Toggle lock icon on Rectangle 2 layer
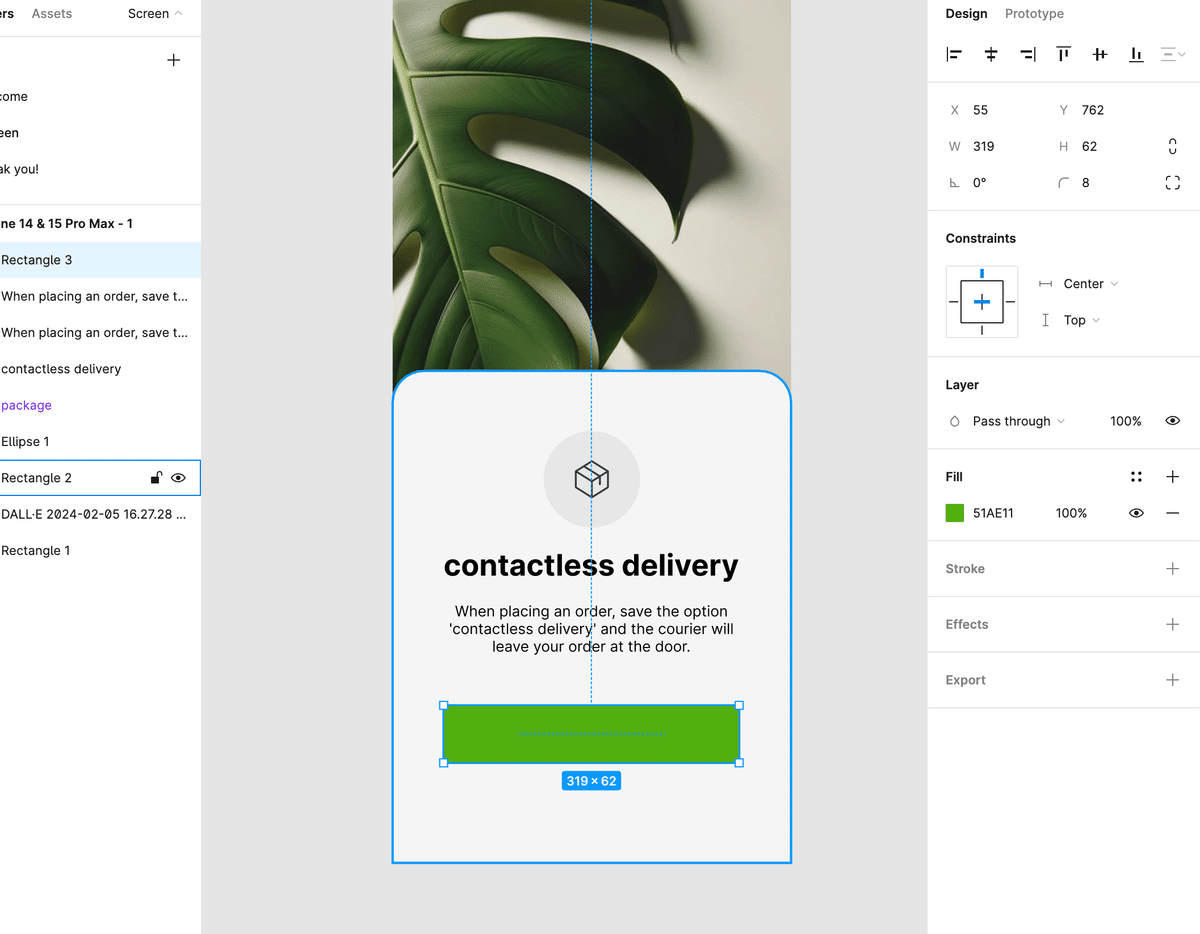Viewport: 1200px width, 934px height. (156, 478)
